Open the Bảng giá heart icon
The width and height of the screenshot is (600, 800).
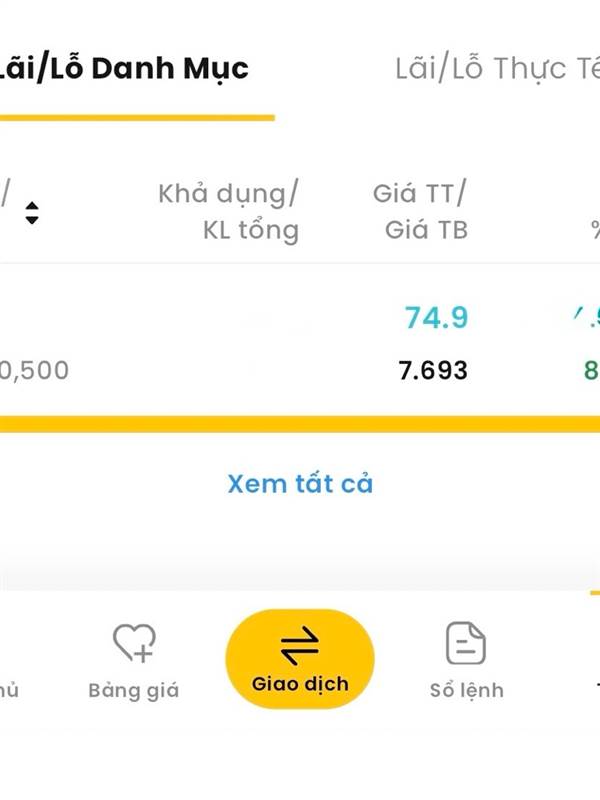pyautogui.click(x=134, y=643)
